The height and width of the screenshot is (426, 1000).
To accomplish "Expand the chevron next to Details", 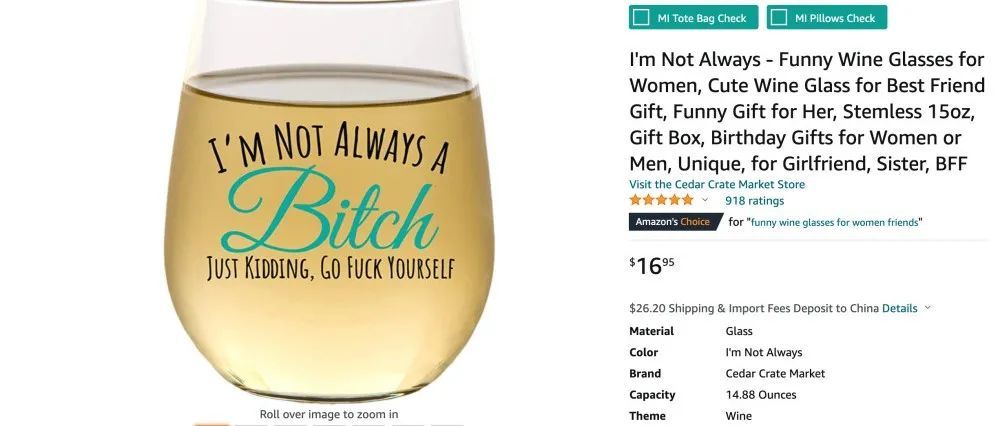I will pyautogui.click(x=927, y=307).
